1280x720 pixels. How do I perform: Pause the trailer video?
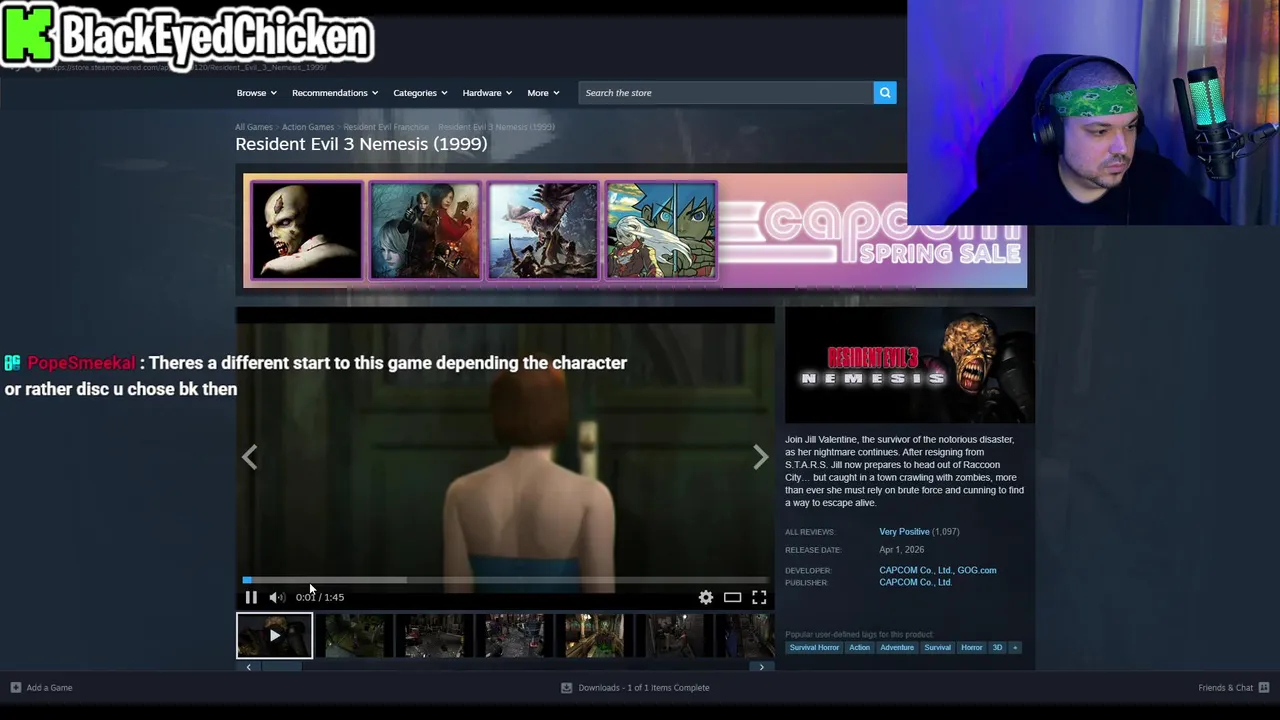click(251, 597)
